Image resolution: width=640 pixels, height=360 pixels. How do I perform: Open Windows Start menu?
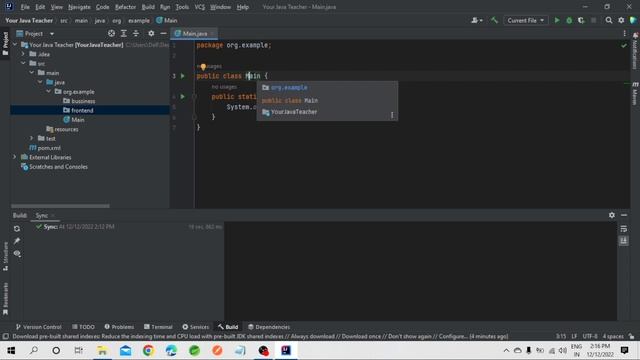click(x=11, y=350)
